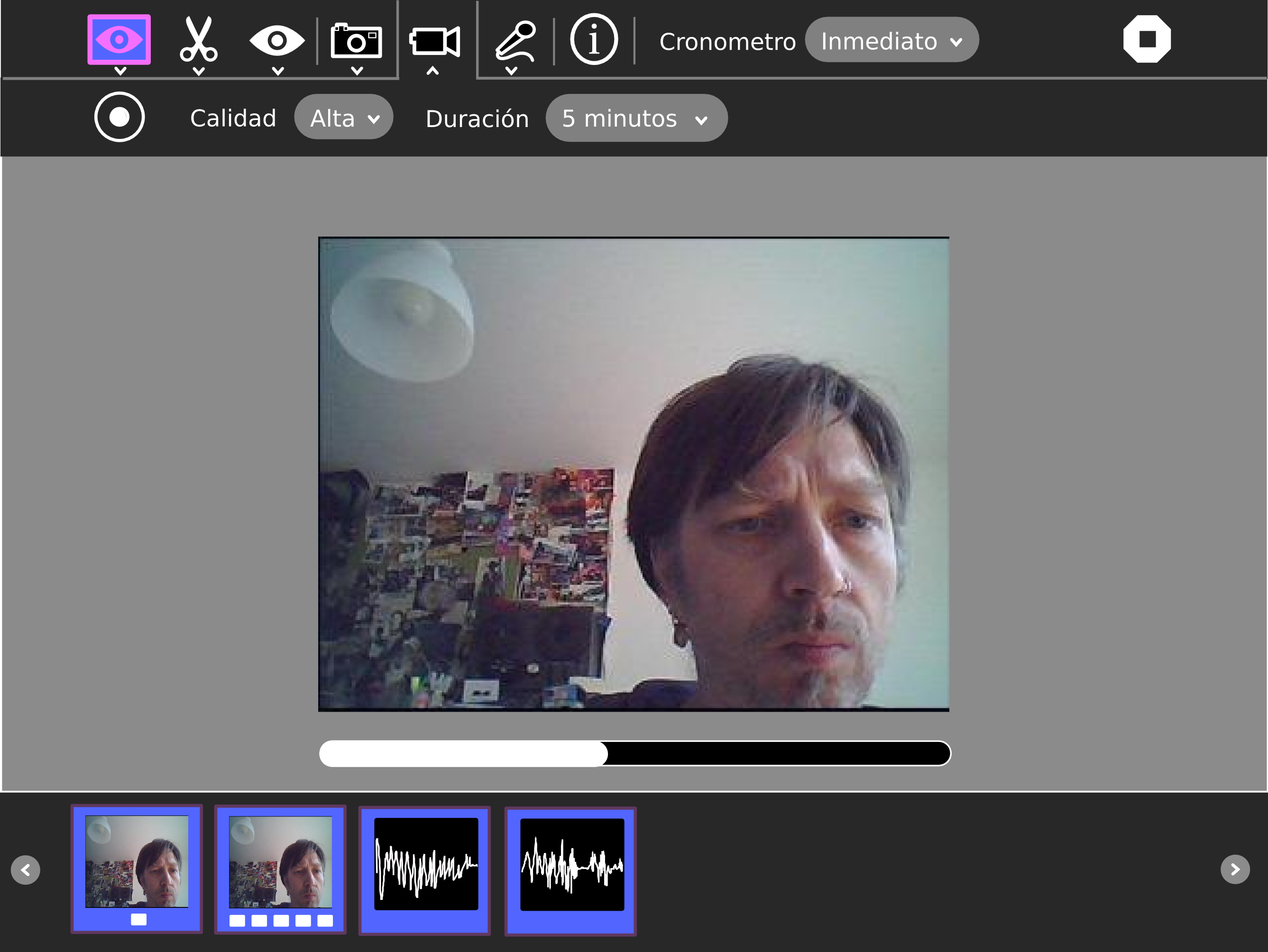
Task: Start recording with the round record button
Action: 119,117
